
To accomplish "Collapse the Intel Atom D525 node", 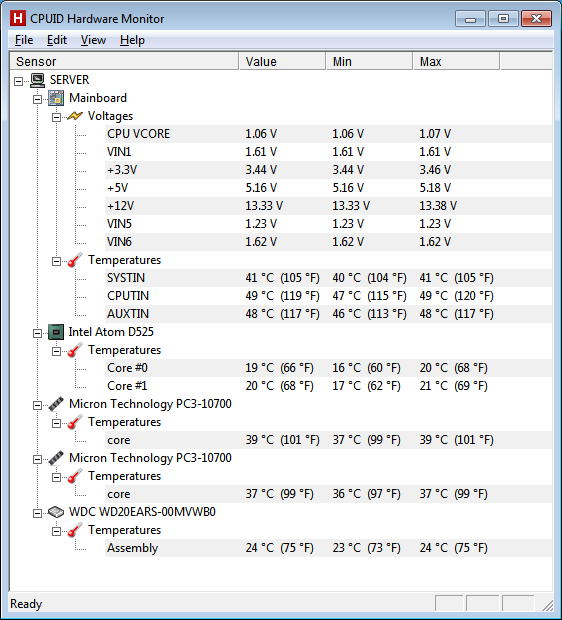I will 37,333.
